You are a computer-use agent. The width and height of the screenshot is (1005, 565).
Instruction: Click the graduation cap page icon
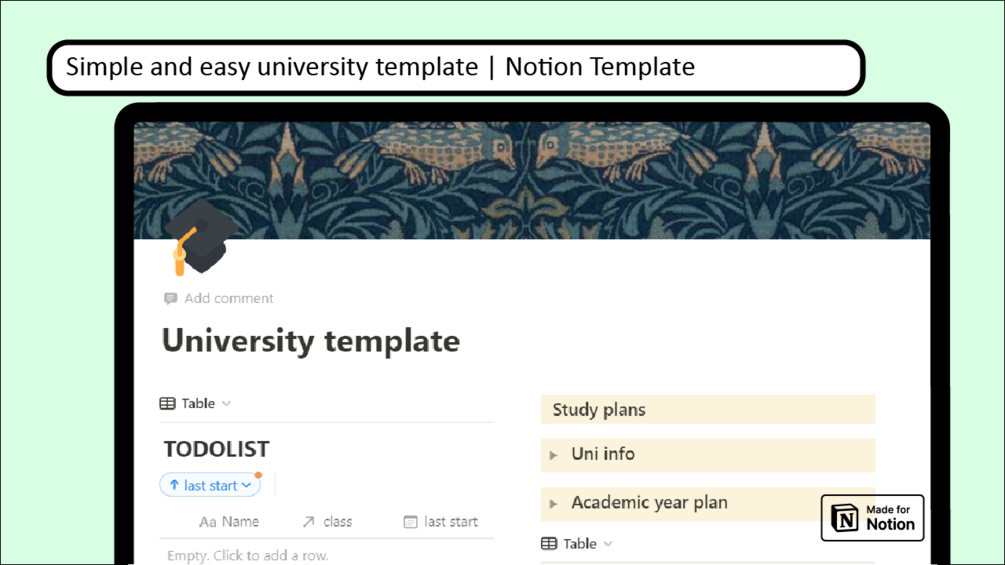[200, 237]
